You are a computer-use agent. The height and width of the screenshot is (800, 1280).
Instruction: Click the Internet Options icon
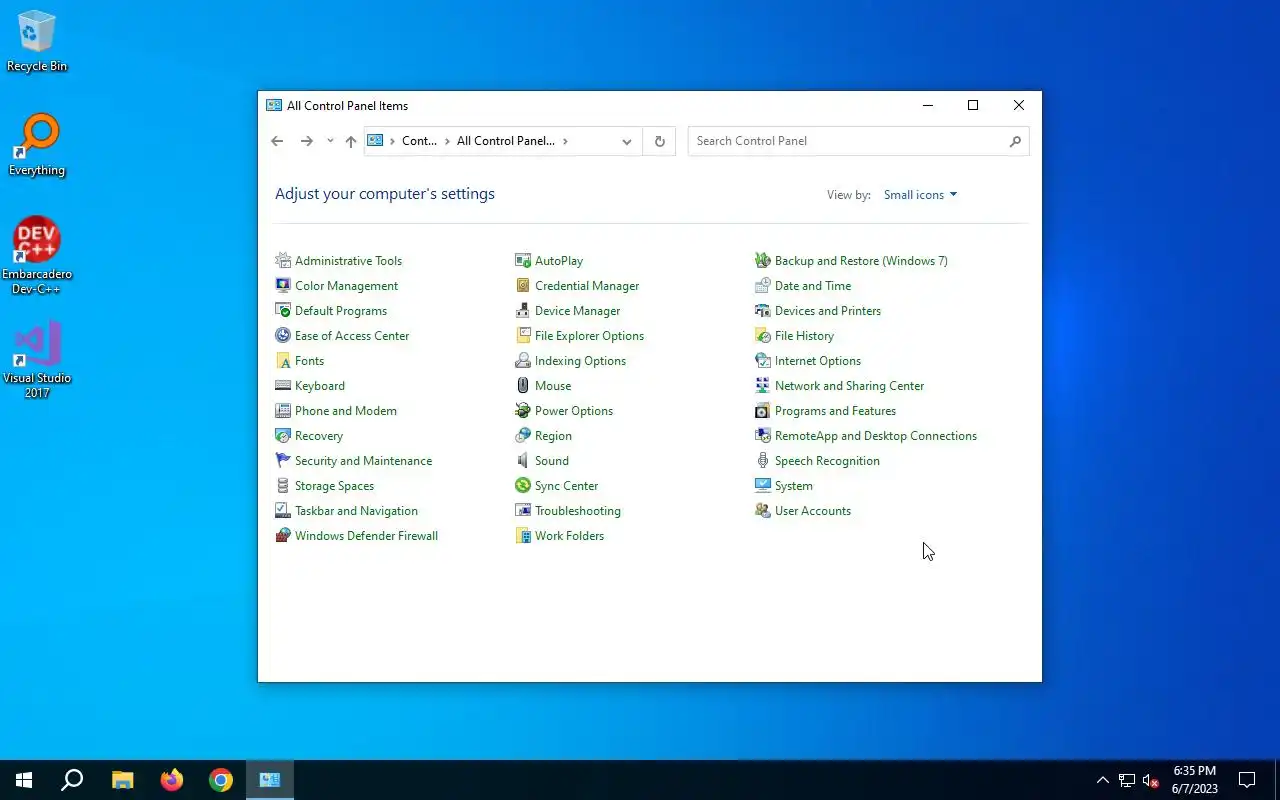pyautogui.click(x=763, y=361)
